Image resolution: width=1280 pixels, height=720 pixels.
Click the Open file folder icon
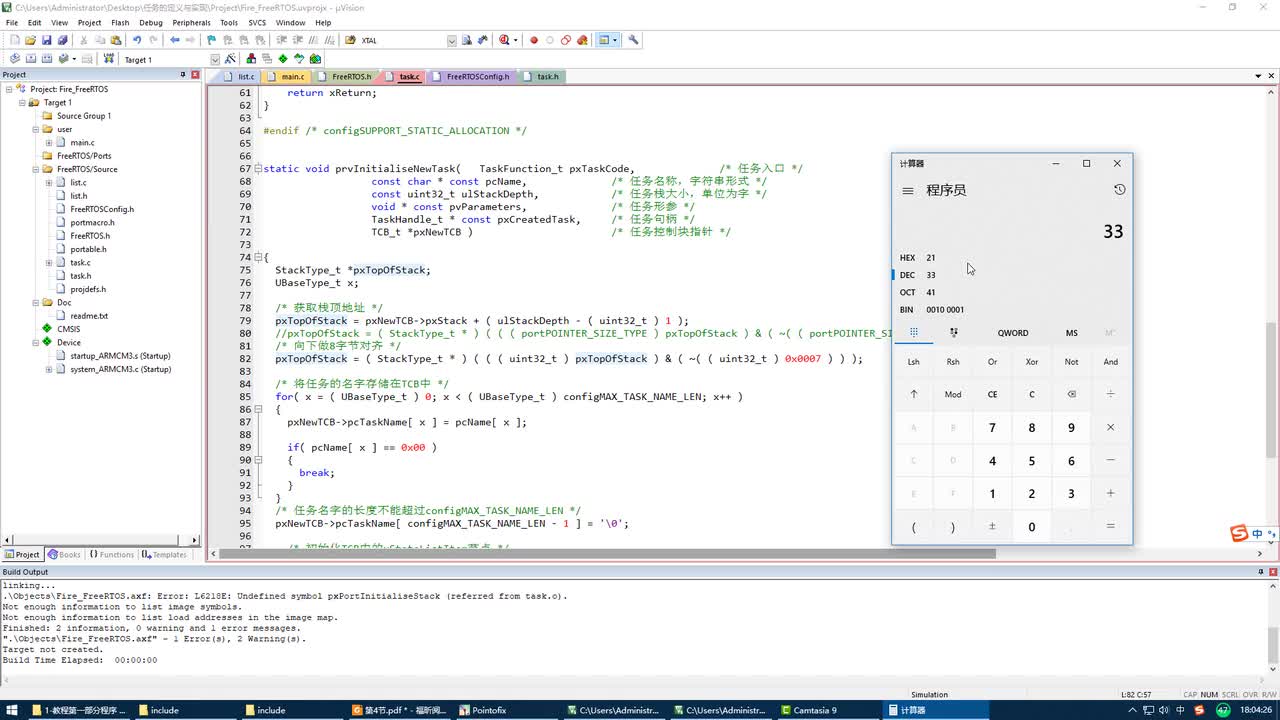30,40
